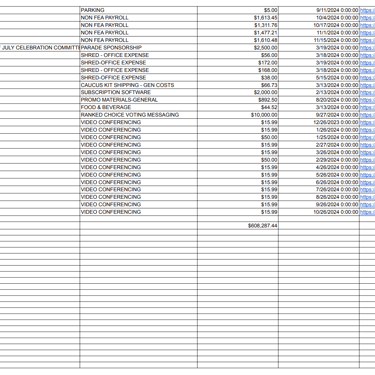Screen dimensions: 375x375
Task: Click the $66.73 amount cell
Action: [x=238, y=85]
